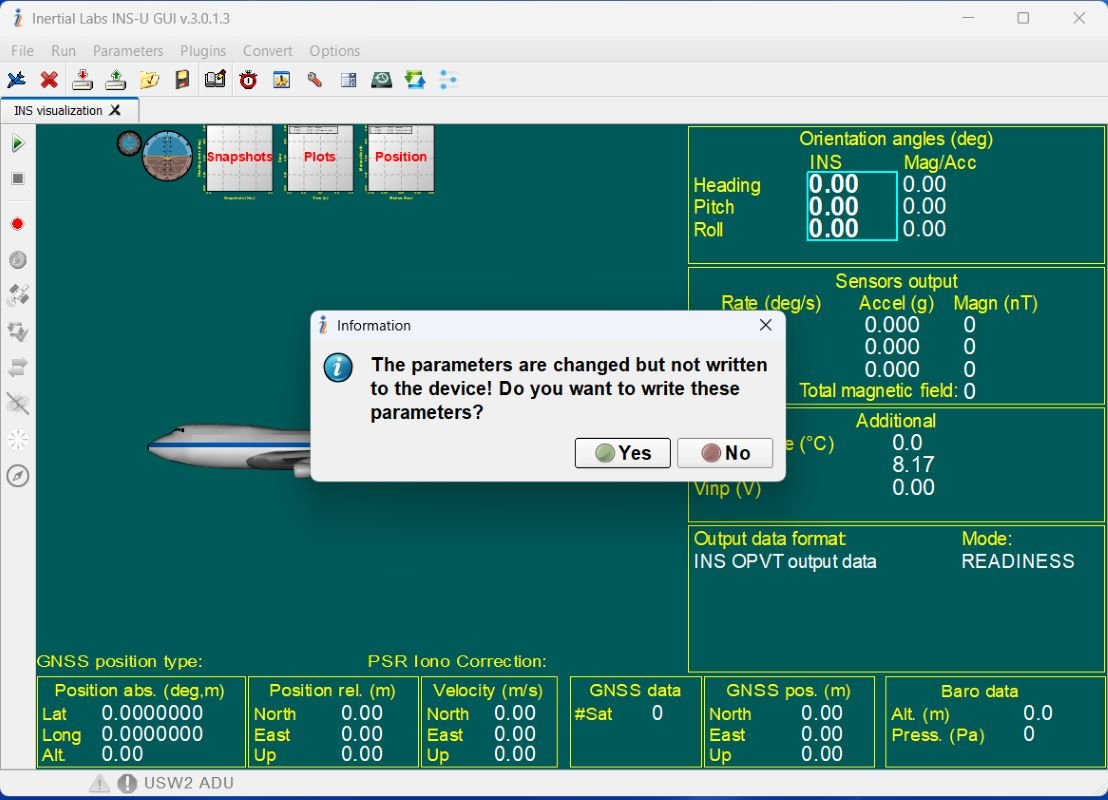This screenshot has width=1108, height=800.
Task: Click the red record icon in the sidebar
Action: point(16,223)
